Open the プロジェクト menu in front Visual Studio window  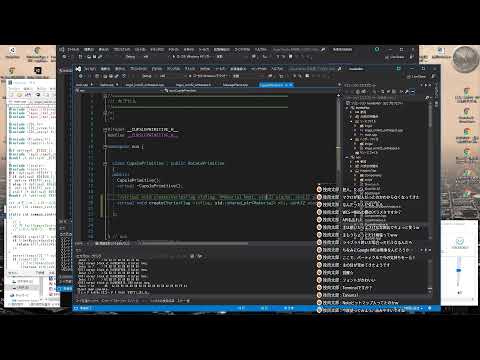click(x=138, y=69)
